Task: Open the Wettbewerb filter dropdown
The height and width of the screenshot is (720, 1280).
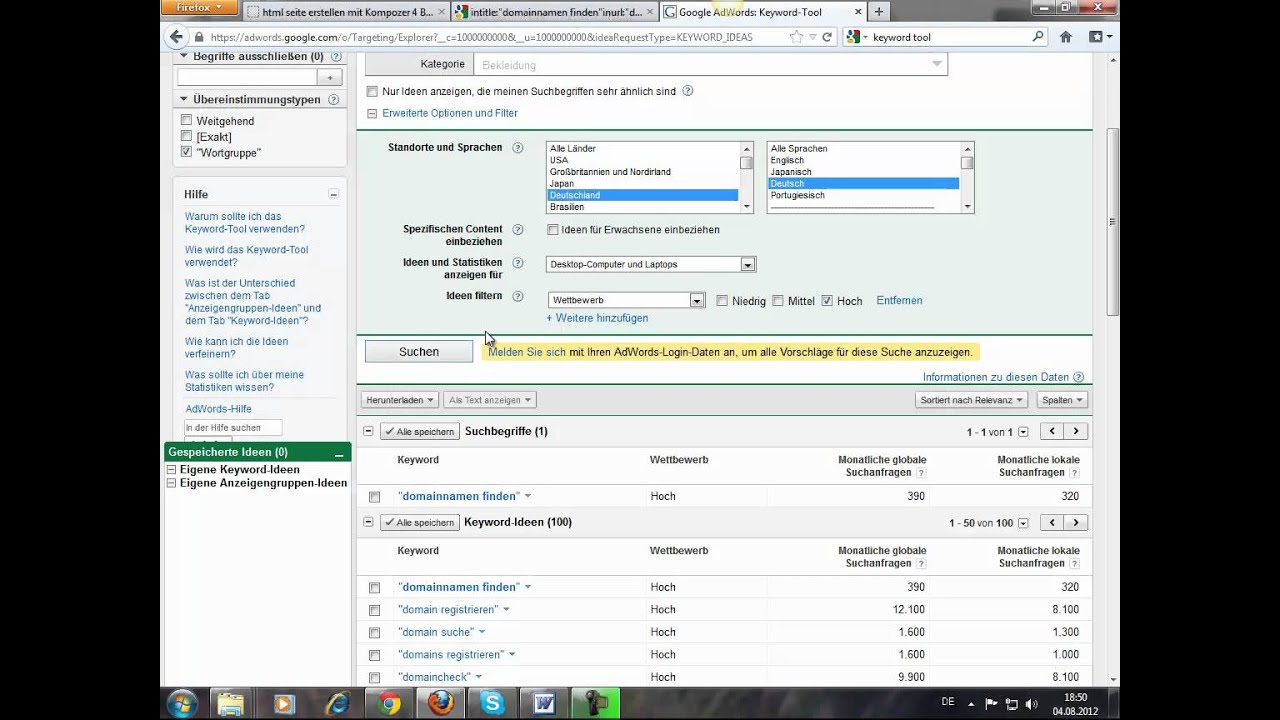Action: pyautogui.click(x=627, y=300)
